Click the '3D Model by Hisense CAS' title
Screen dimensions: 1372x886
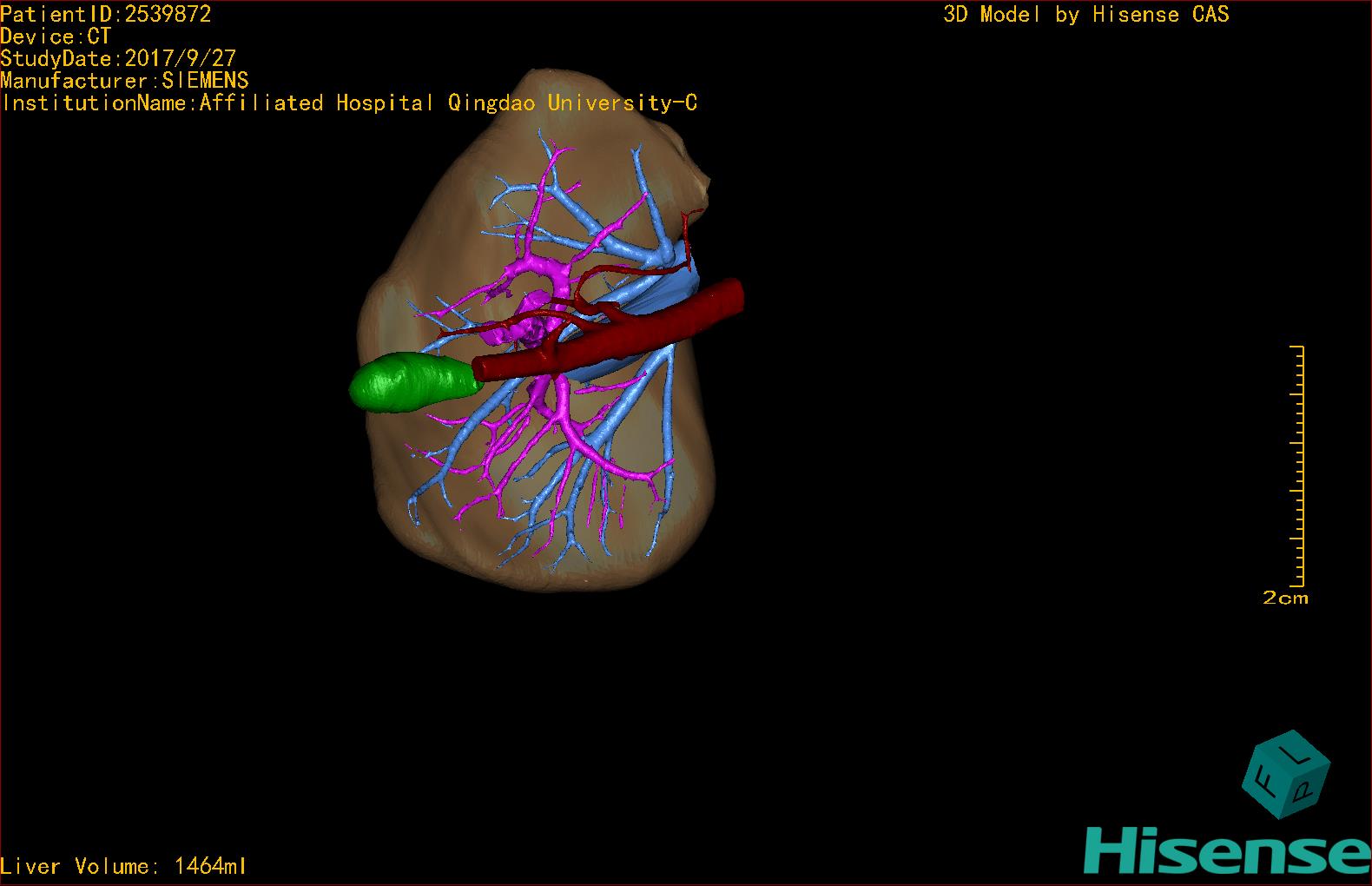pos(1085,14)
